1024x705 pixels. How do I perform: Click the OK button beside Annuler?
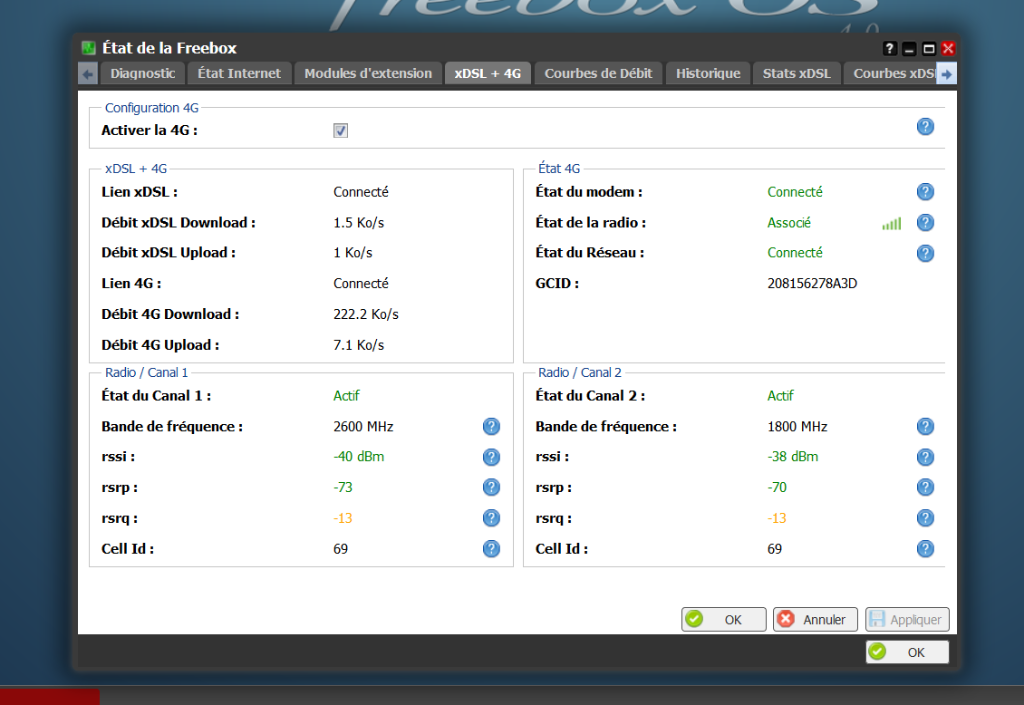pyautogui.click(x=724, y=619)
